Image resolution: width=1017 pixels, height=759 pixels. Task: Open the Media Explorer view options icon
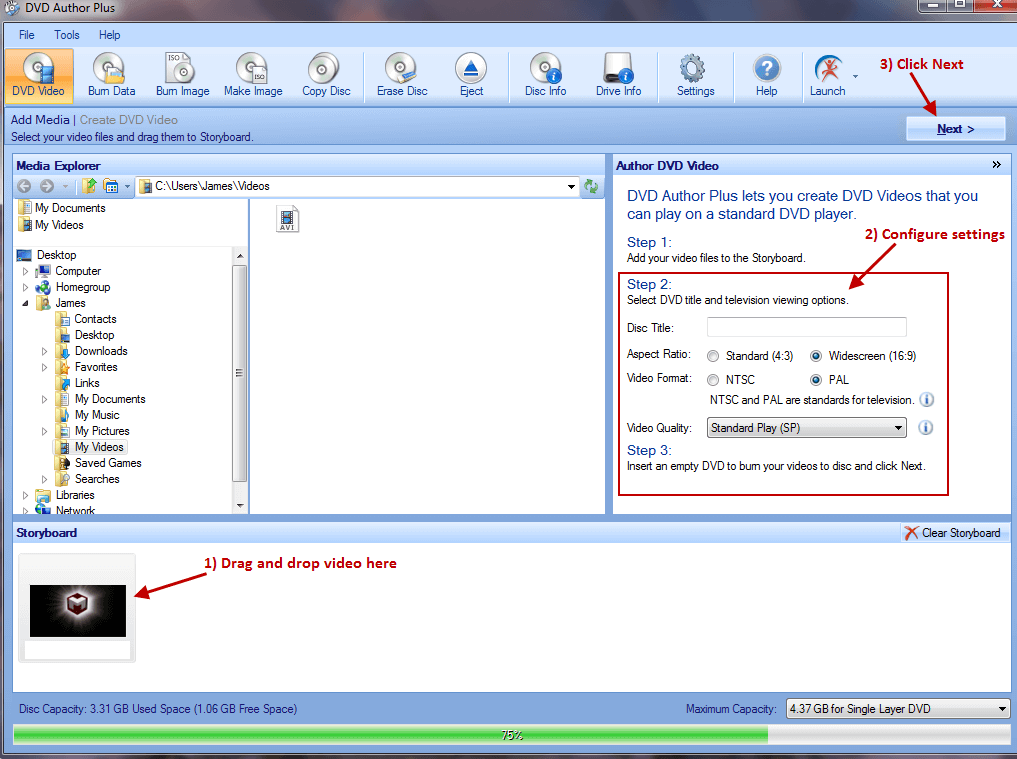point(111,187)
